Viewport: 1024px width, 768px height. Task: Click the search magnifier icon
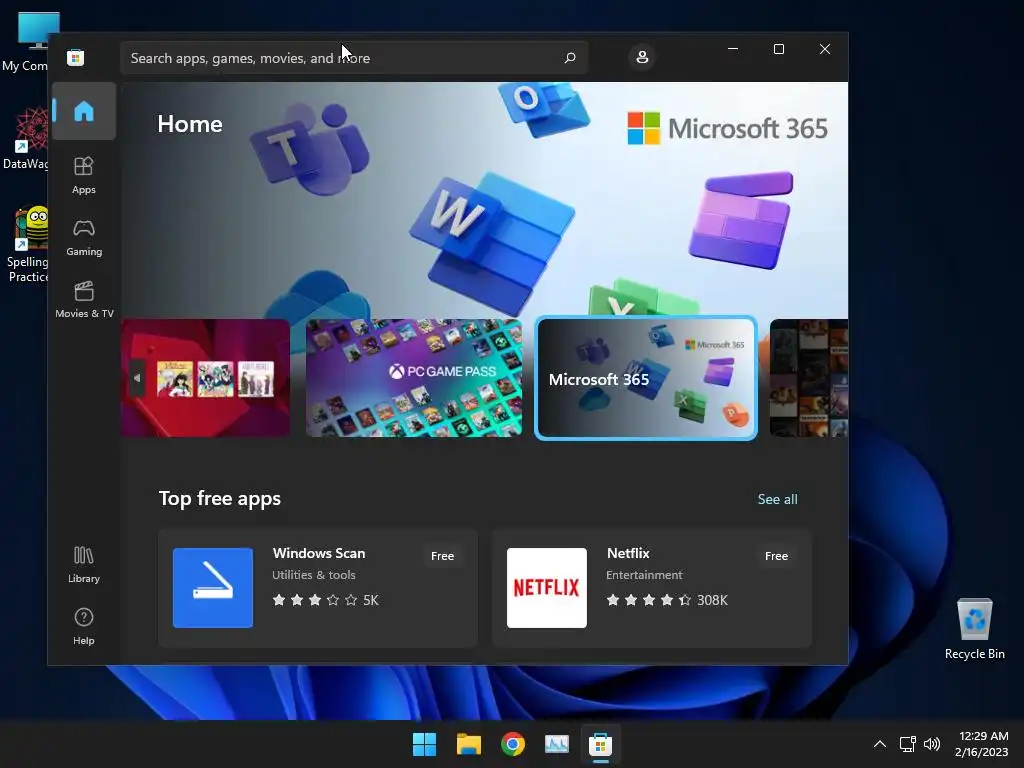pyautogui.click(x=569, y=58)
